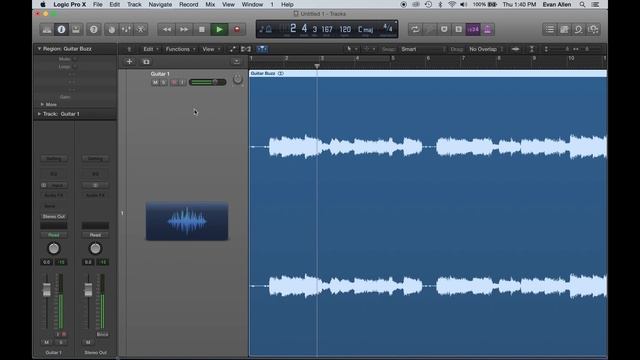
Task: Open Smart Controls button
Action: click(111, 29)
